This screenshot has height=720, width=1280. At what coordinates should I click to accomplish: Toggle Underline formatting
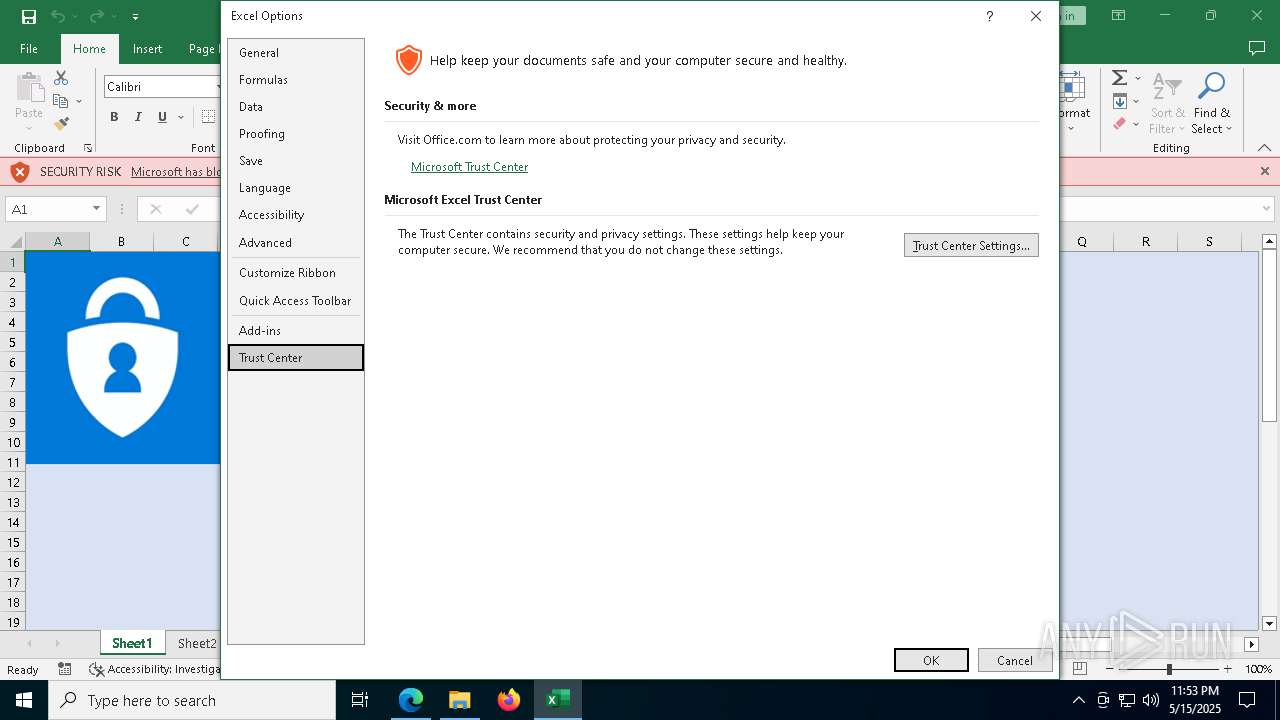coord(162,117)
